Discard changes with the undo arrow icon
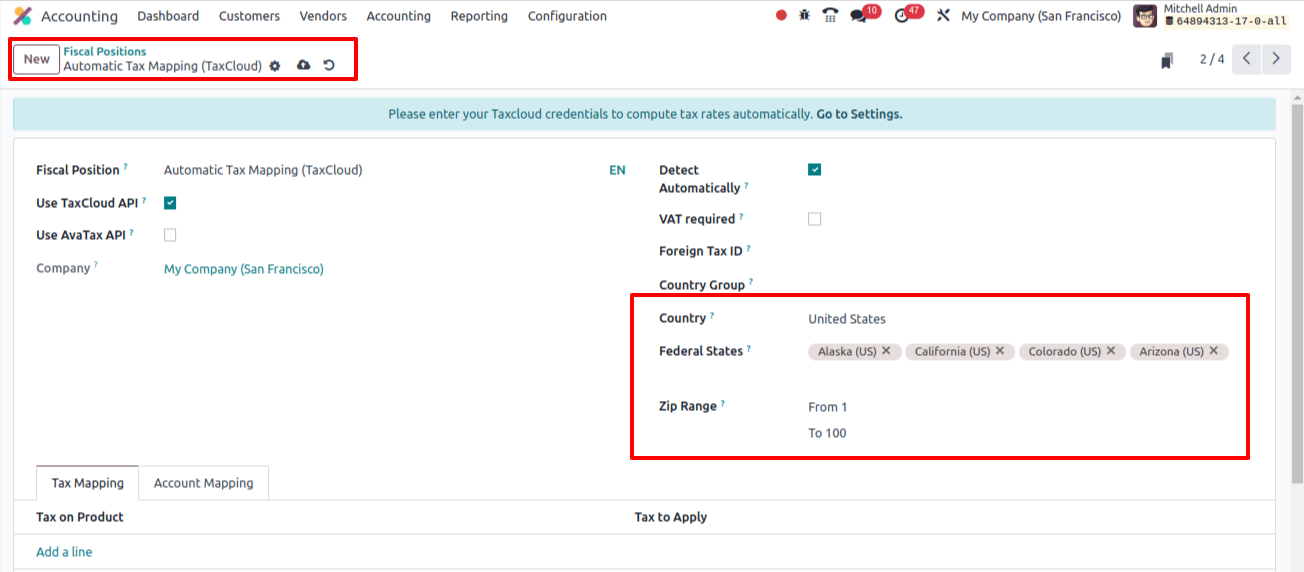 click(329, 66)
